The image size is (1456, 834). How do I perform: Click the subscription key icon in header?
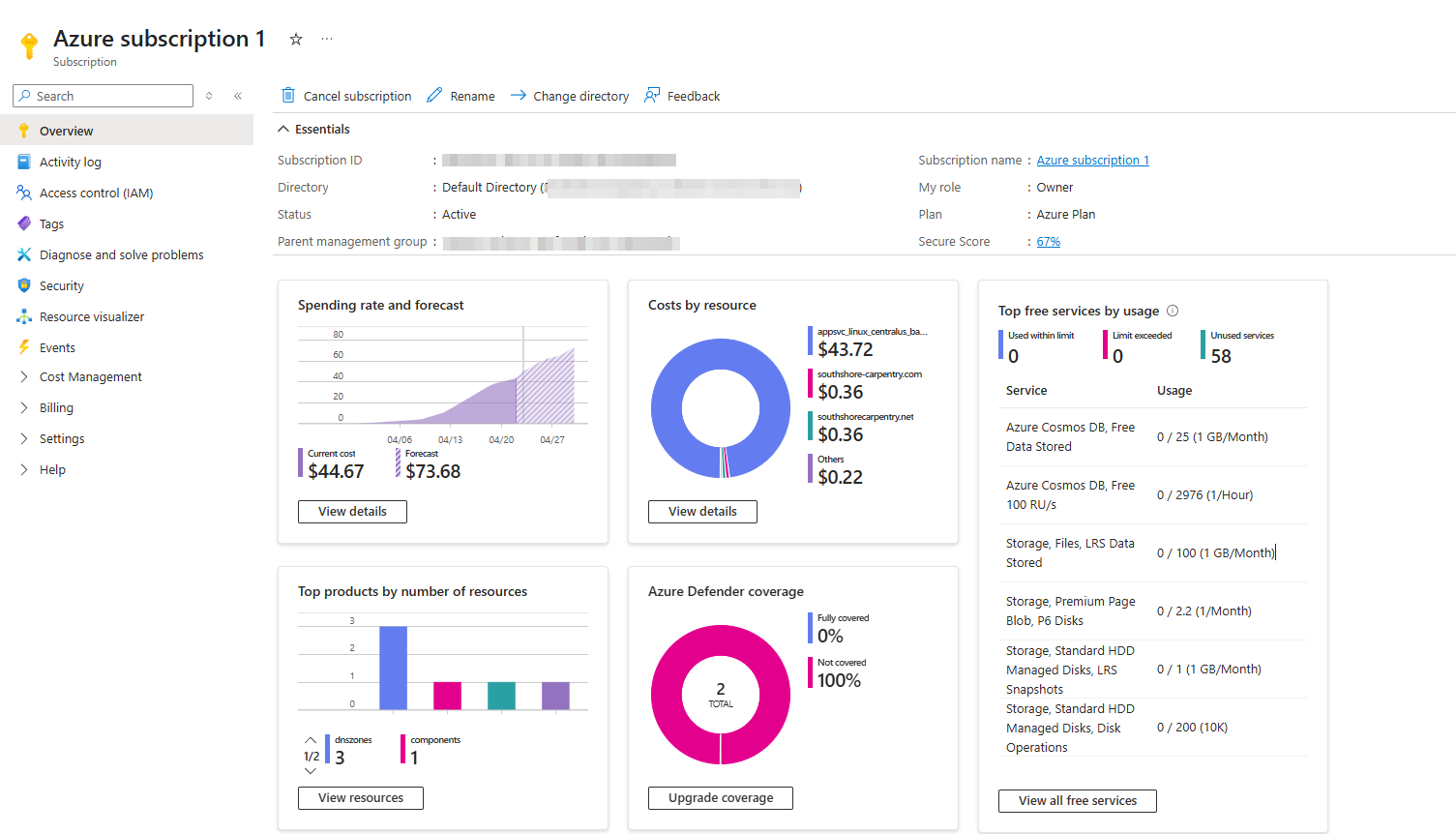29,45
